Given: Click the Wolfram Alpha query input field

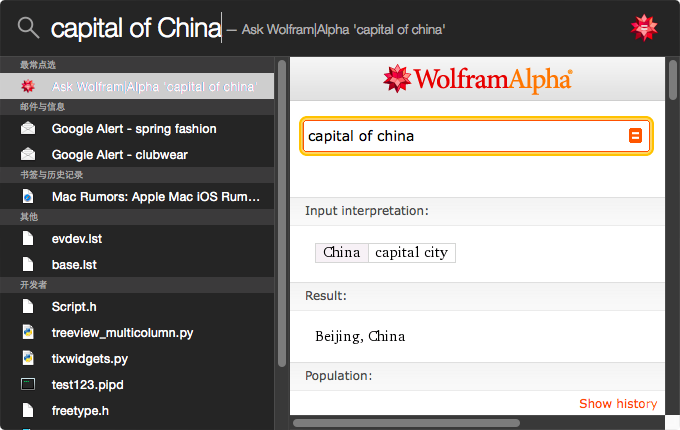Looking at the screenshot, I should click(x=465, y=136).
